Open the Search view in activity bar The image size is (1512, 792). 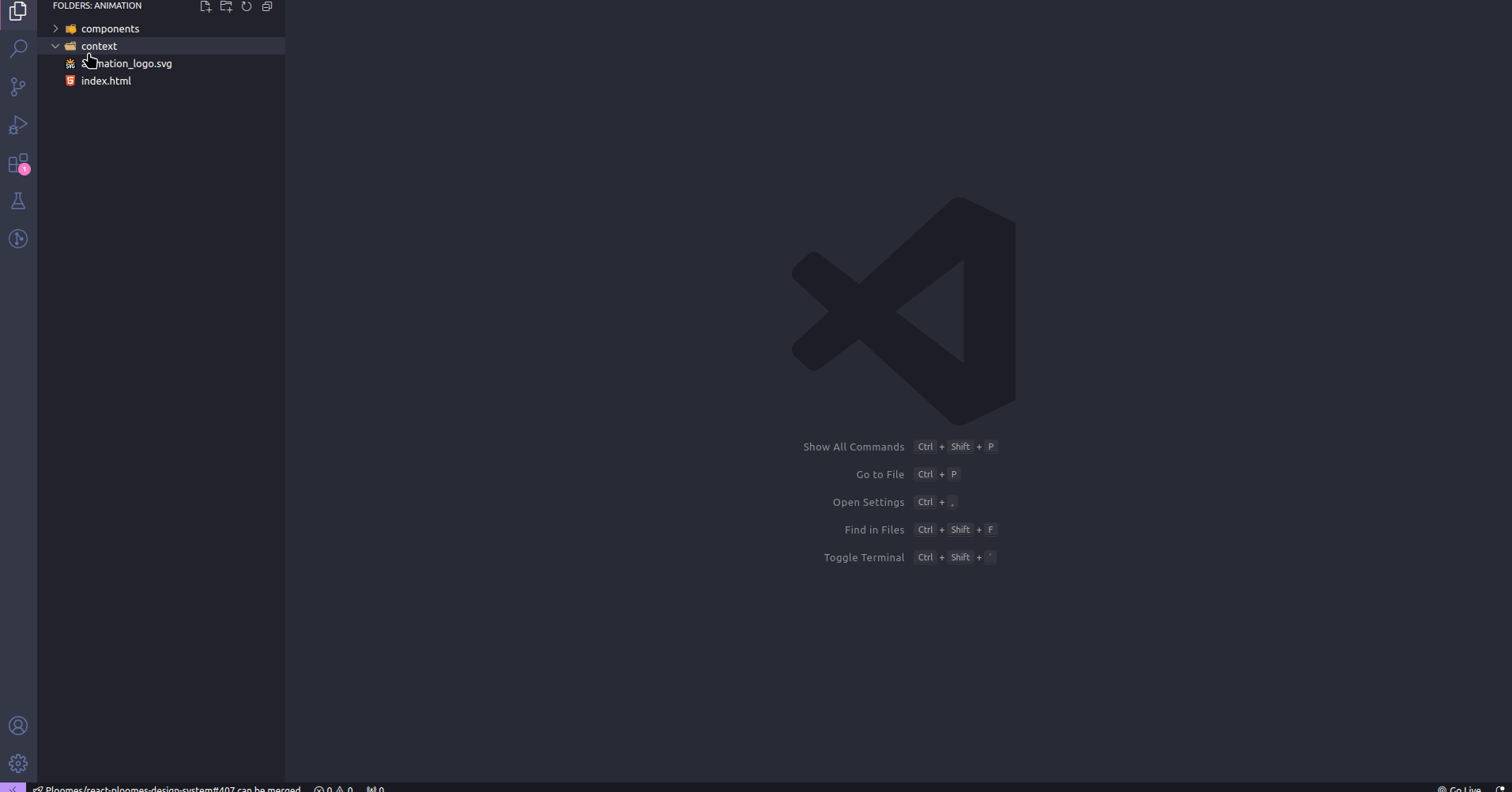(18, 49)
